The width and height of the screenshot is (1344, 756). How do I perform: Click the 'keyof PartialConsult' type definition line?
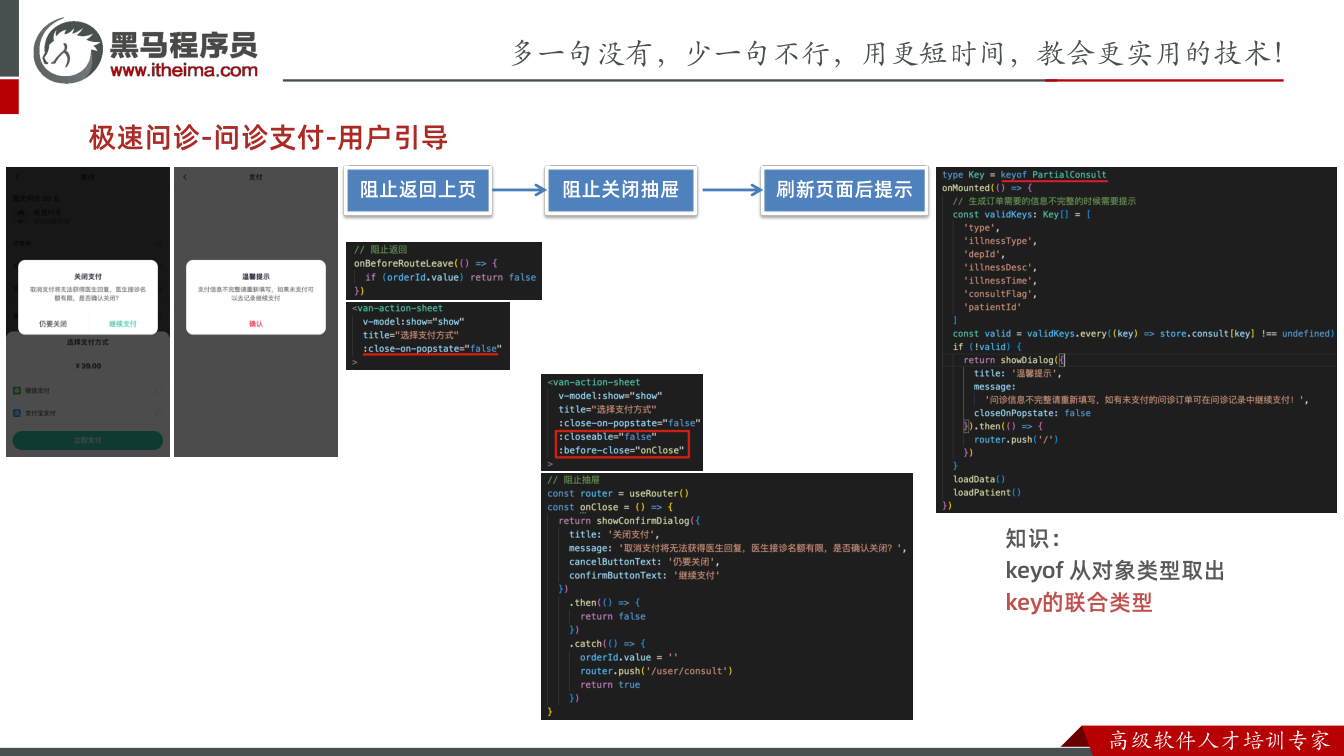tap(1025, 175)
